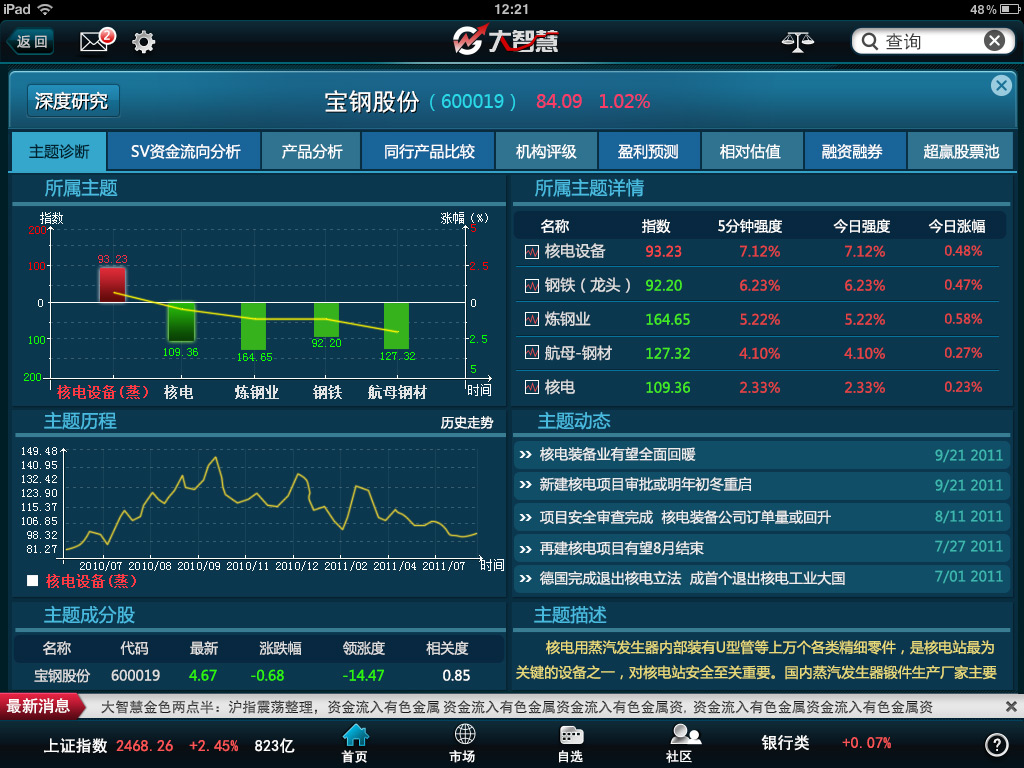Tap 宝钢股份 row in 主题成分股 table
Screen dimensions: 1024x768
[x=259, y=675]
